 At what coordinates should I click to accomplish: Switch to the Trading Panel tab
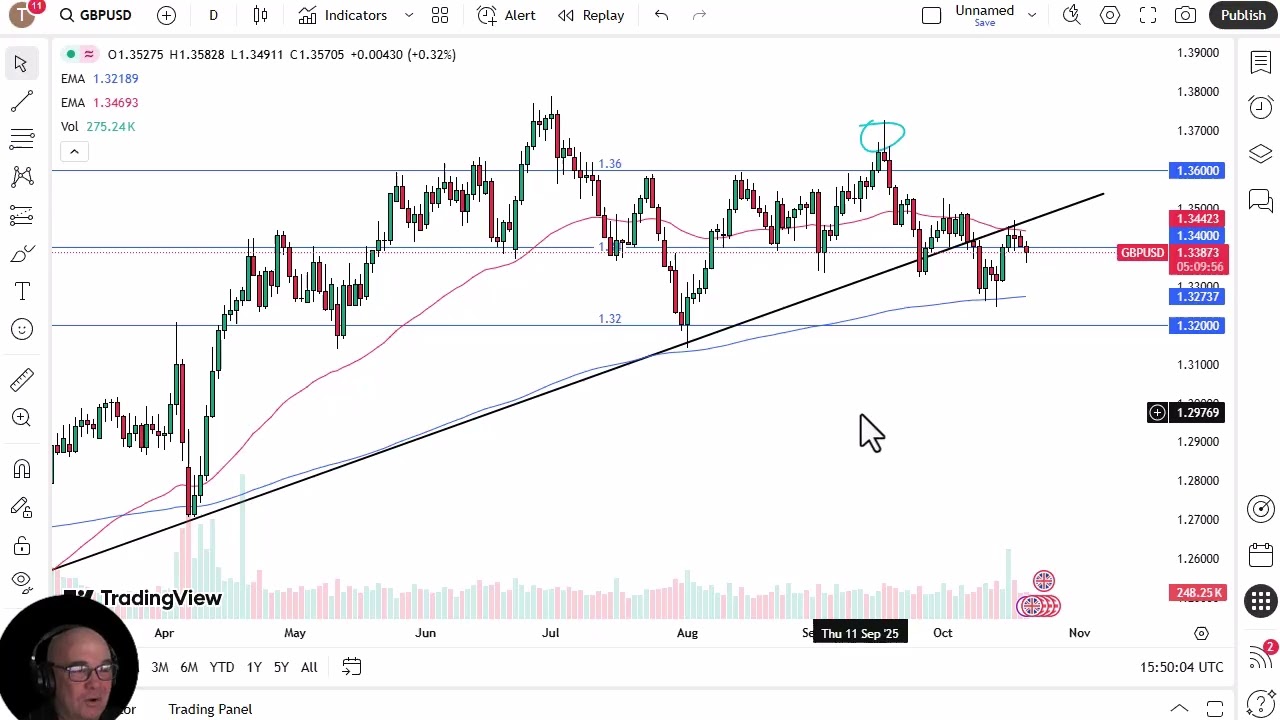[x=210, y=709]
